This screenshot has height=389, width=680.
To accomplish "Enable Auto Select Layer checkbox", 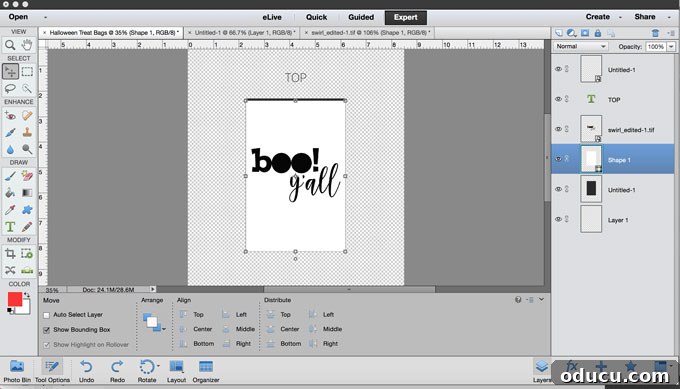I will point(46,315).
